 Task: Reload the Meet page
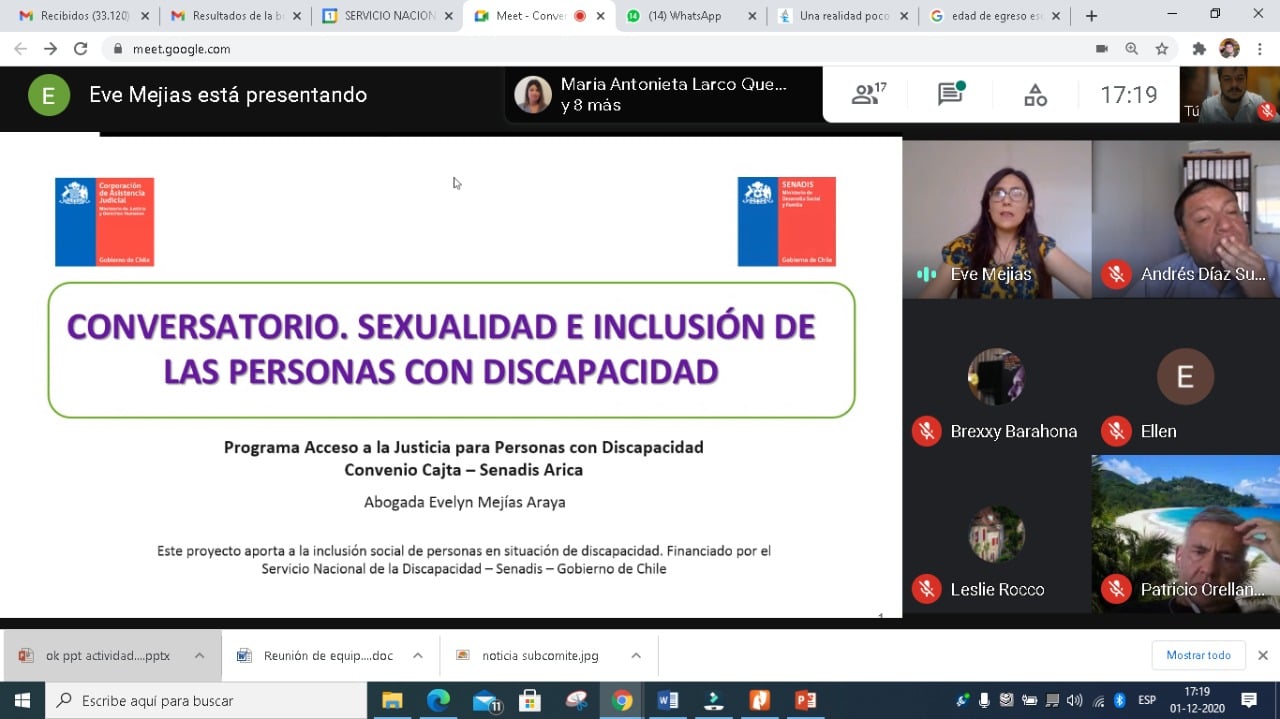(81, 49)
